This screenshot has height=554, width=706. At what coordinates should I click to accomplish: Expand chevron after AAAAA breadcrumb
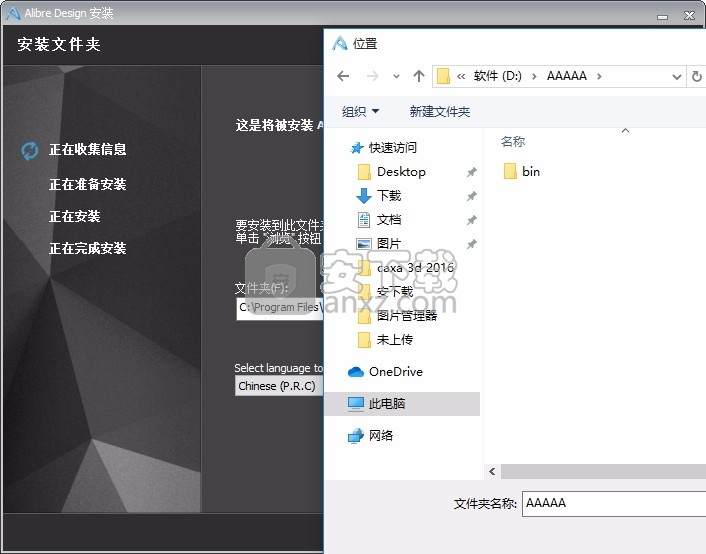(599, 77)
